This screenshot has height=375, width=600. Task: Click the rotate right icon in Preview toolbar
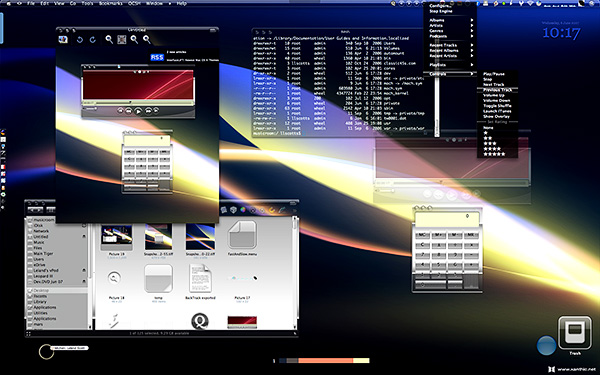[93, 39]
